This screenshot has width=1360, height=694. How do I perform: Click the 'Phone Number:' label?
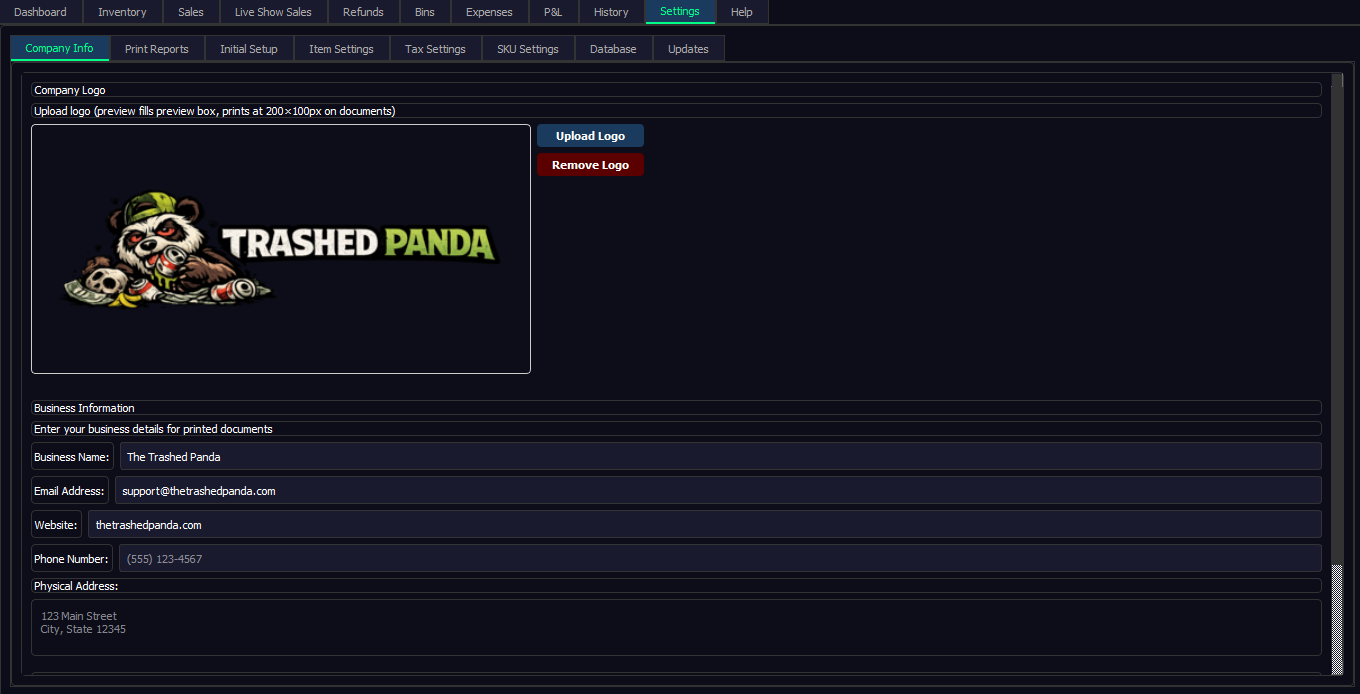click(72, 559)
